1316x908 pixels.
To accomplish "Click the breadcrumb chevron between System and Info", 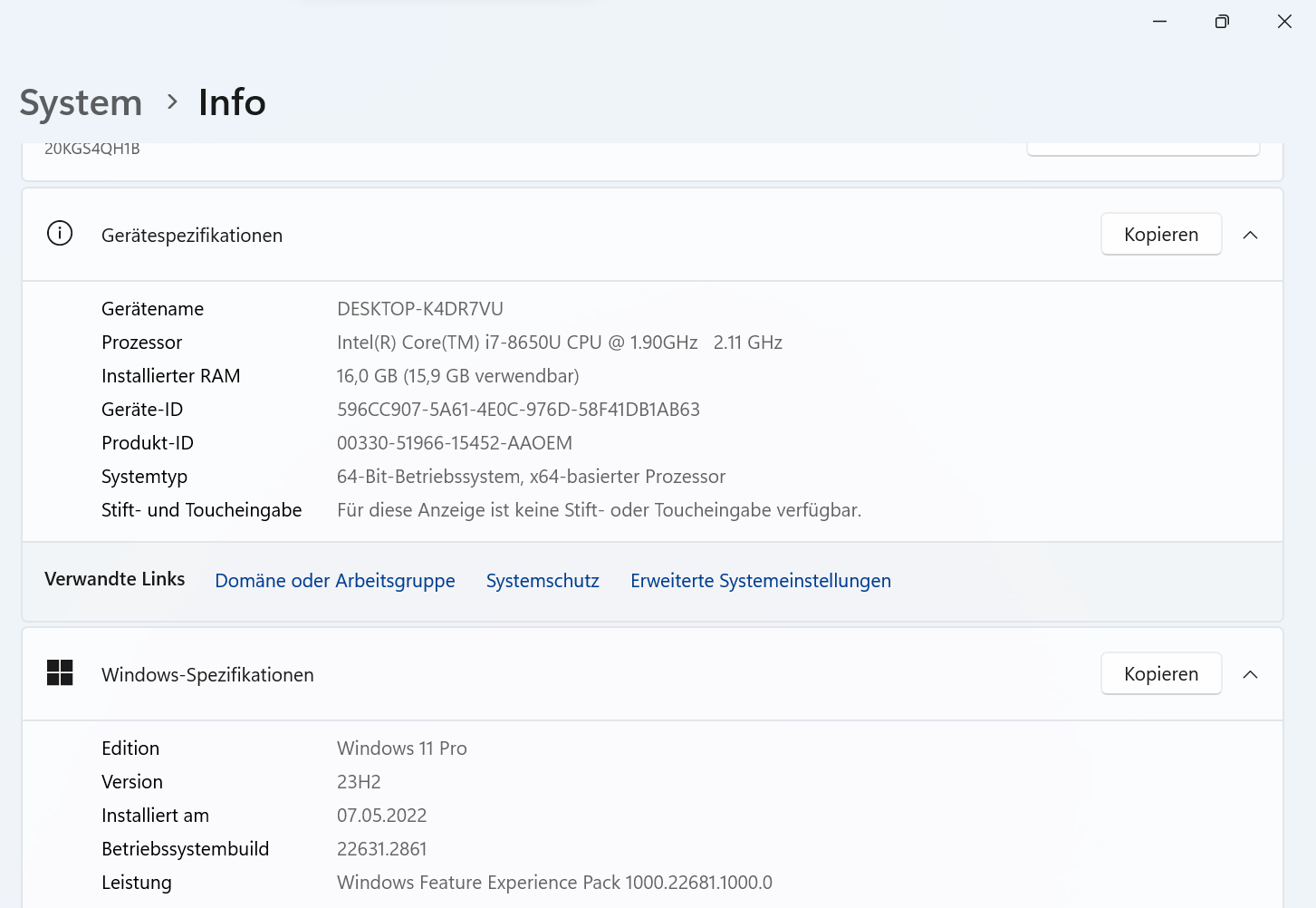I will pyautogui.click(x=172, y=102).
